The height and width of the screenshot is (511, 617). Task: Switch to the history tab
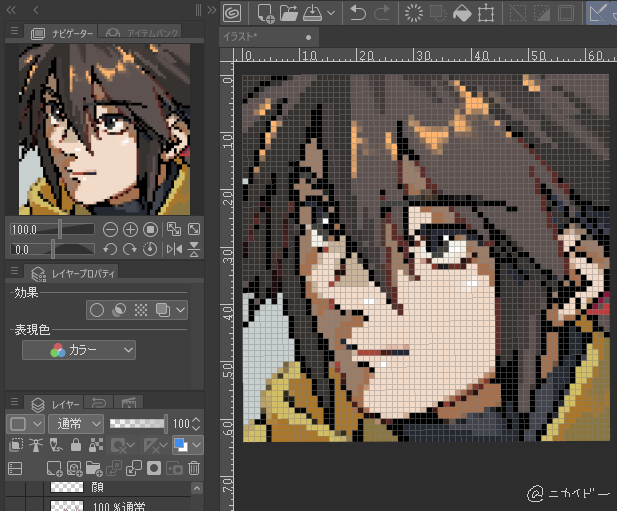(98, 403)
